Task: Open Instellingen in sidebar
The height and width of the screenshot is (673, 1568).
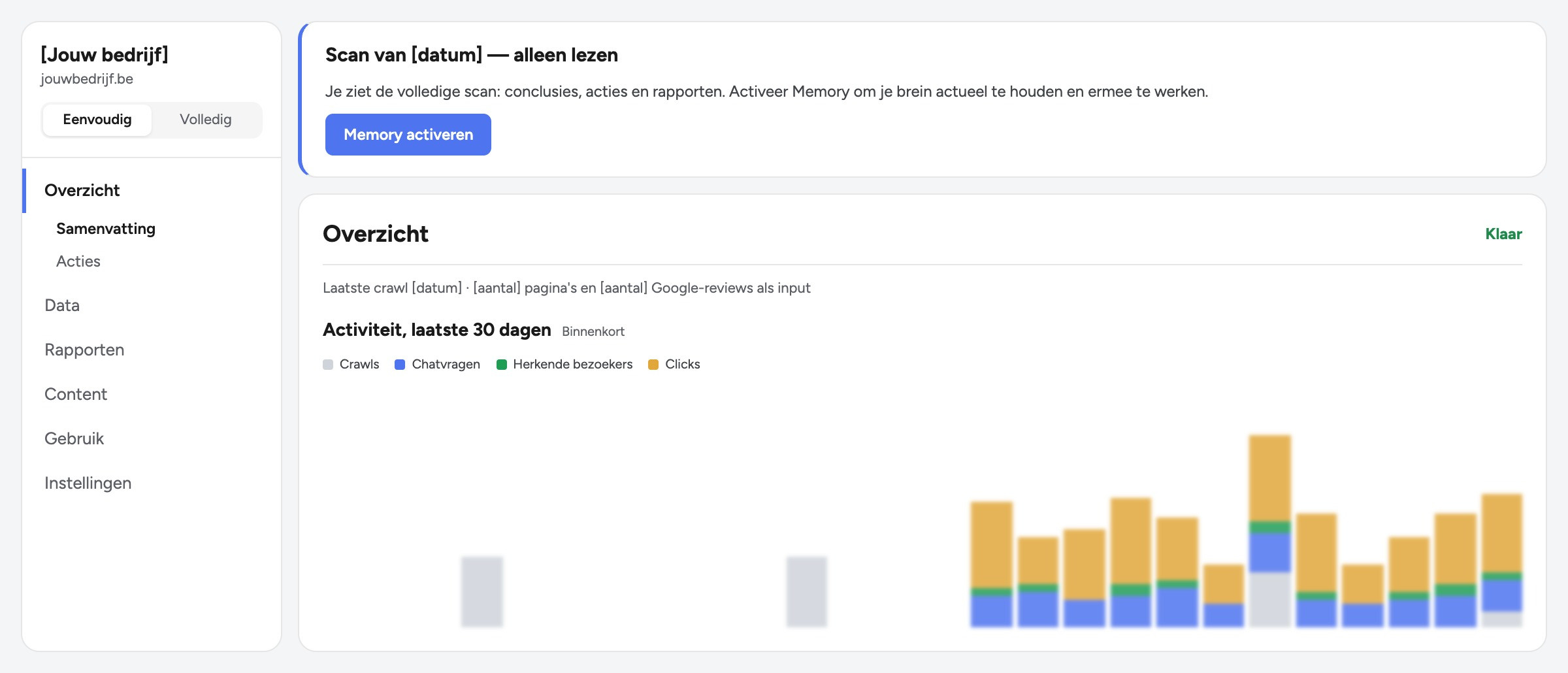Action: click(88, 483)
